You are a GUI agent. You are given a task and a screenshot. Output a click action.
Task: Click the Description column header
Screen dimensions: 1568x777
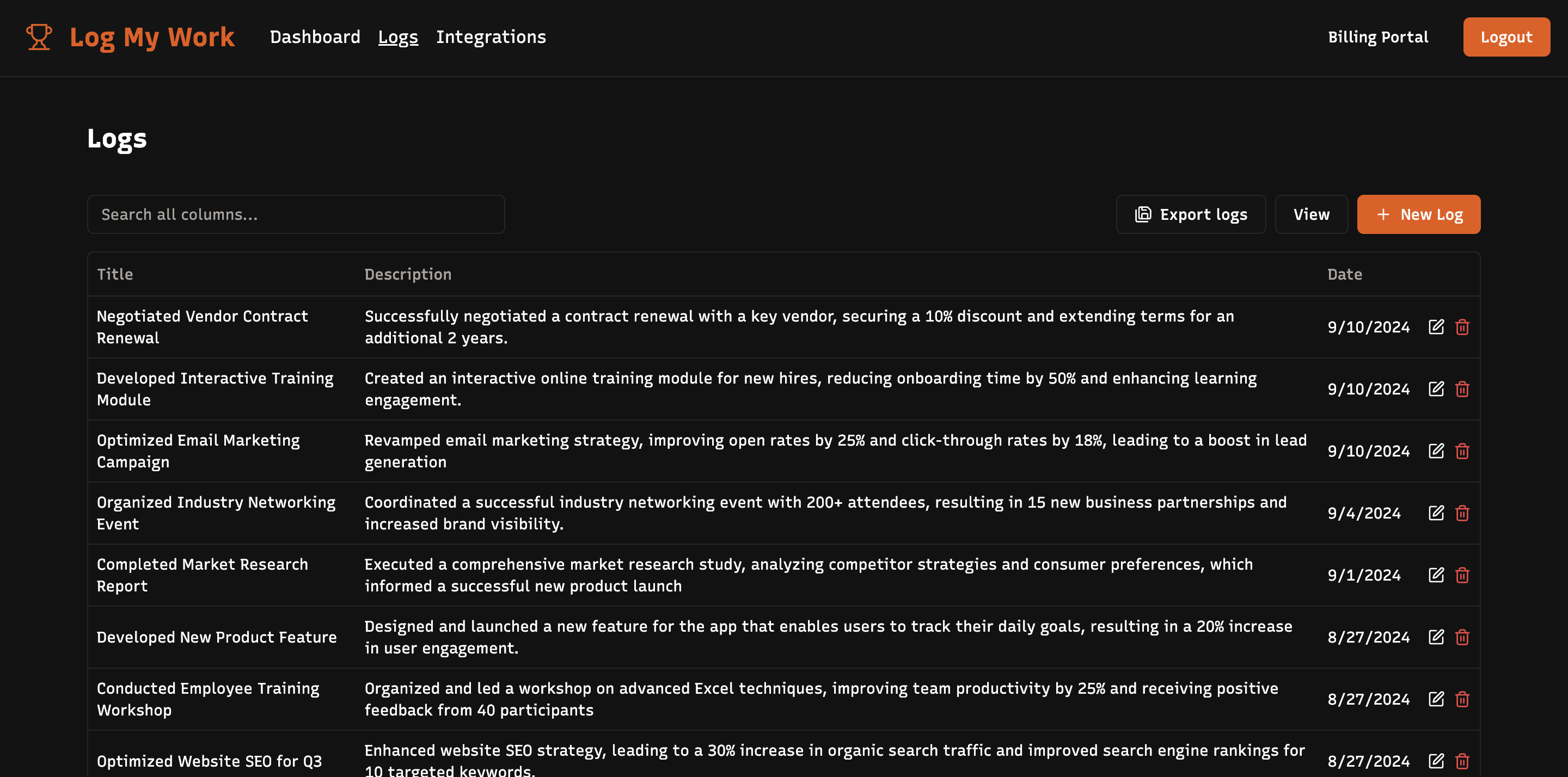(x=408, y=274)
